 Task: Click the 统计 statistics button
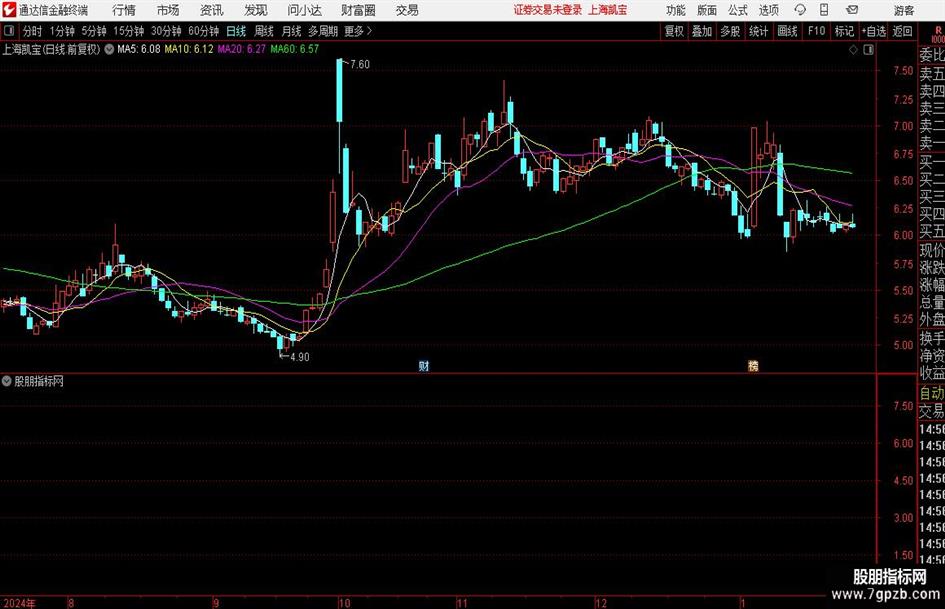[758, 31]
